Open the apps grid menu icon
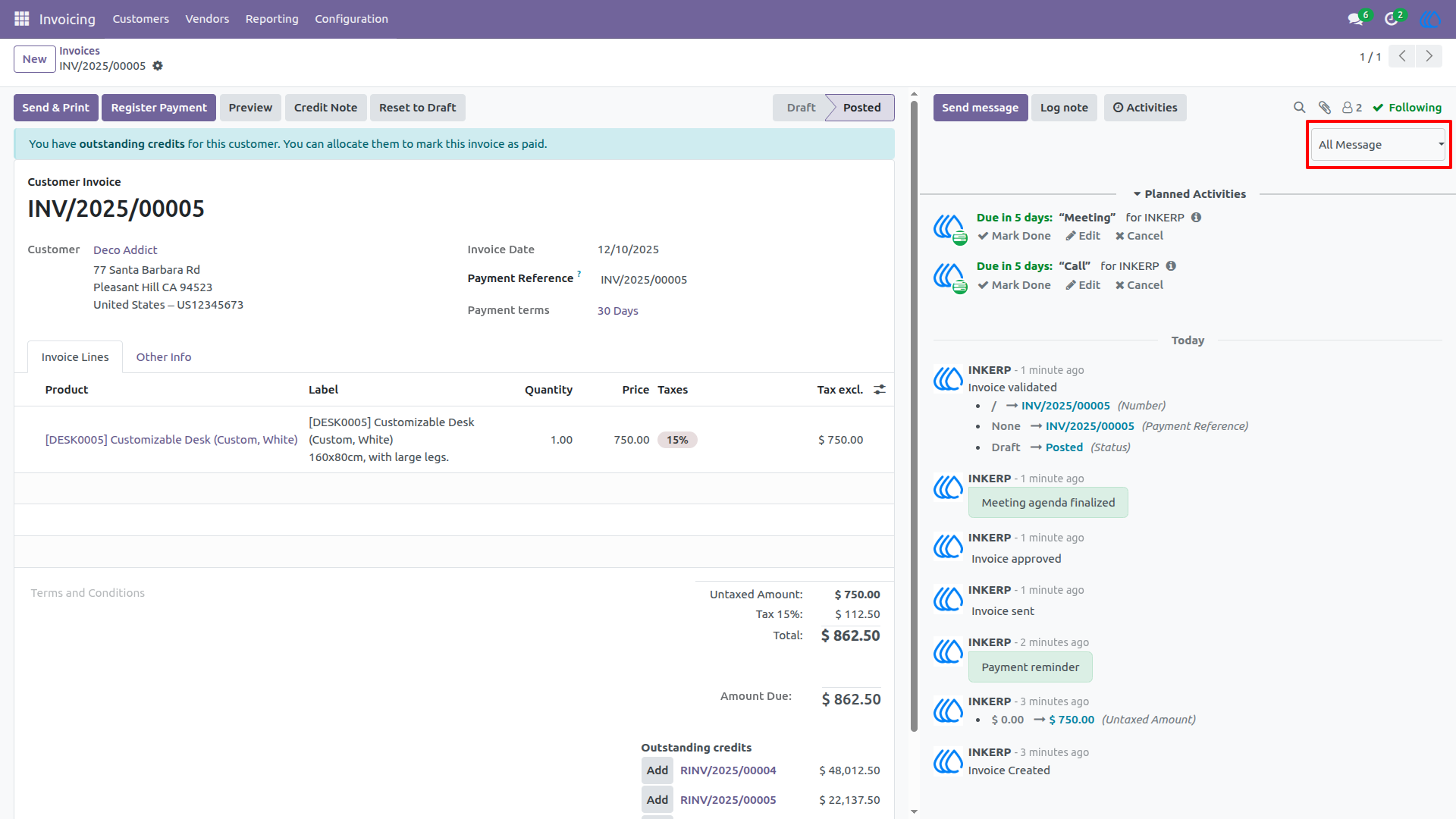This screenshot has width=1456, height=819. coord(22,18)
